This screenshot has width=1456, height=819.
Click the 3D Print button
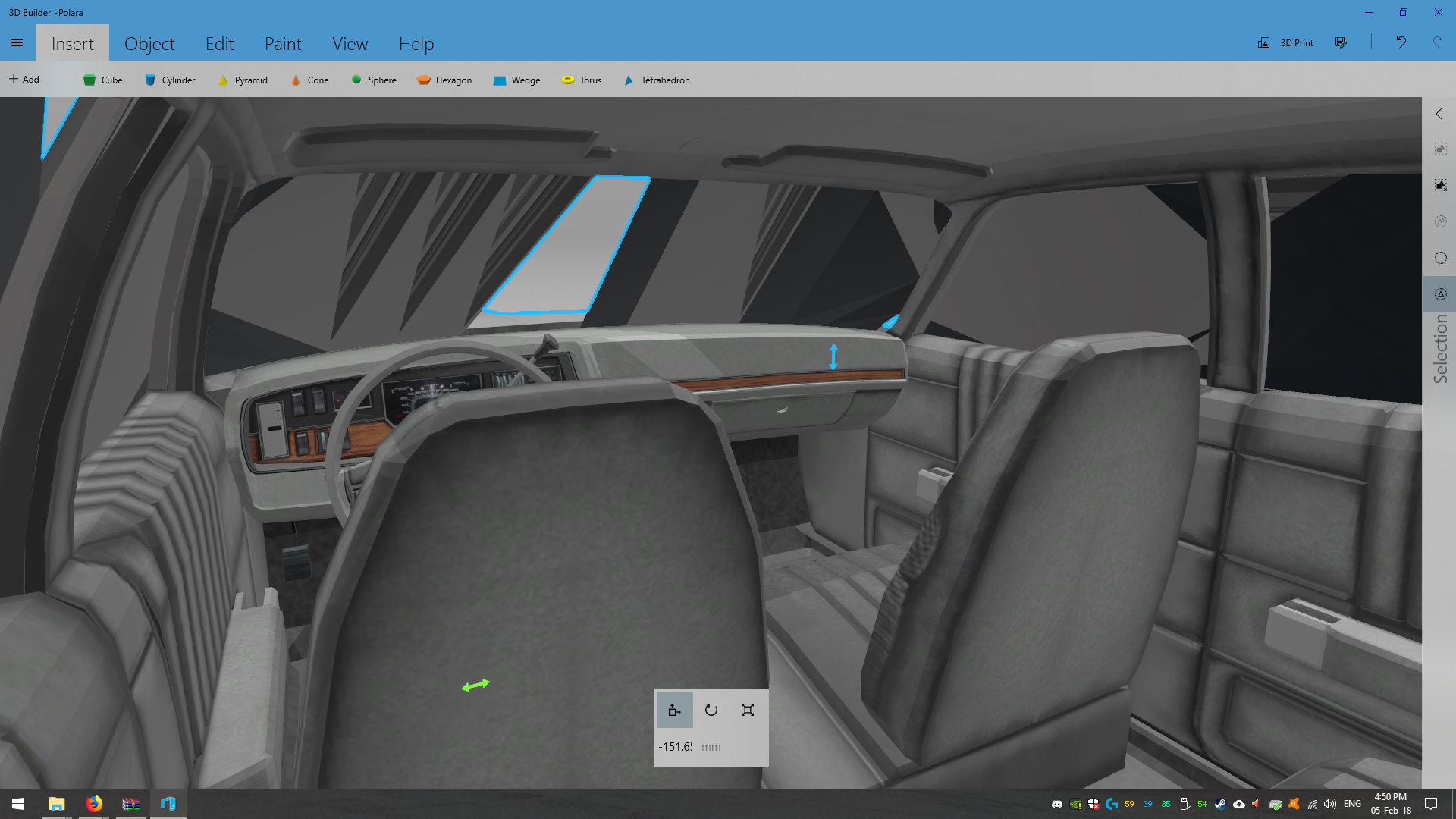pos(1286,42)
